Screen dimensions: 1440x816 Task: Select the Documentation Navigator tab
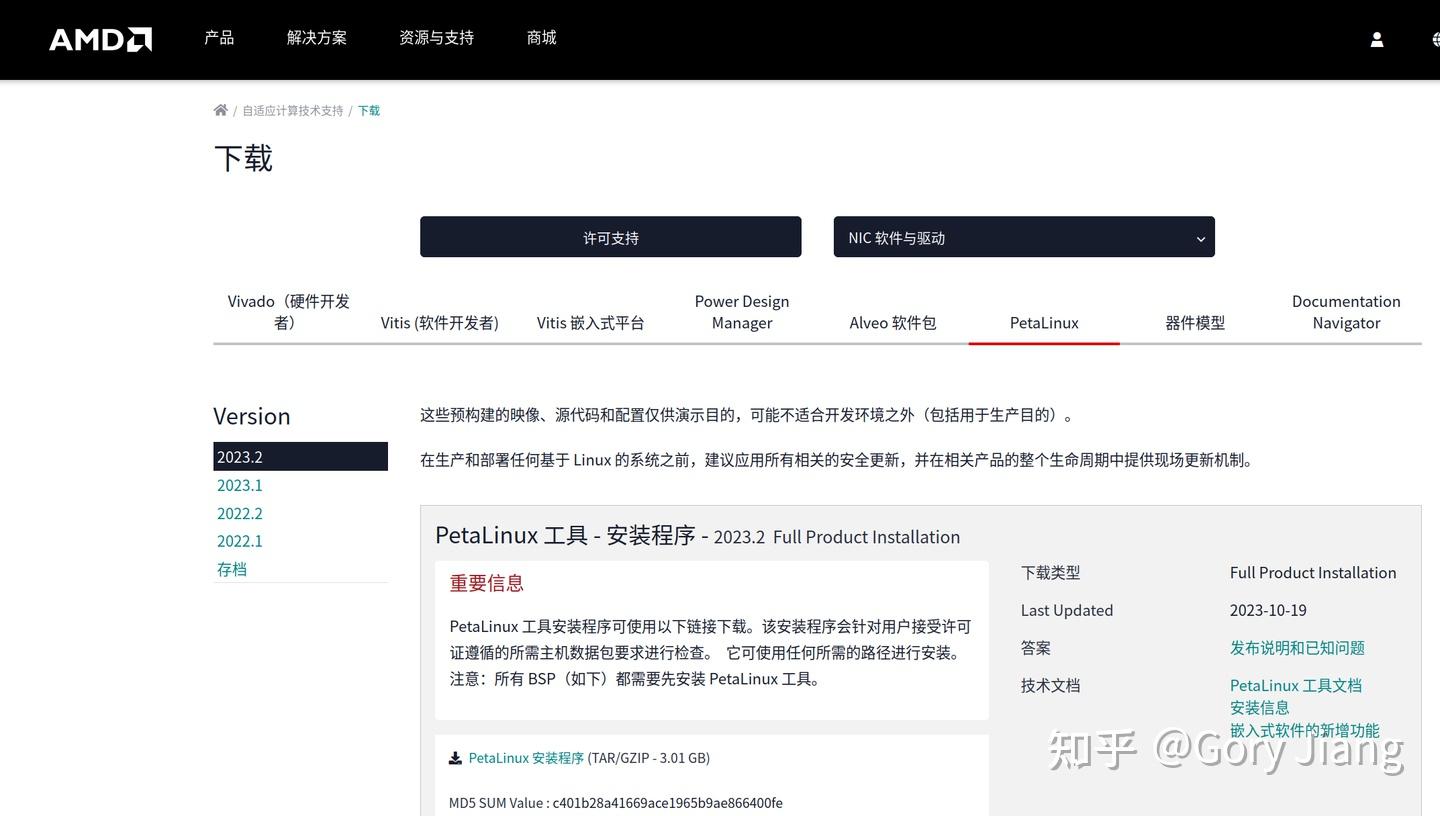[1346, 312]
